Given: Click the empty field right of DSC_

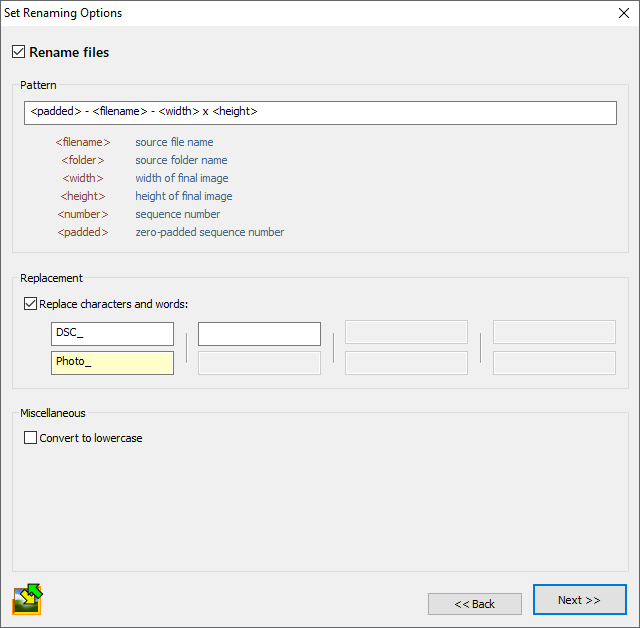Looking at the screenshot, I should point(259,333).
